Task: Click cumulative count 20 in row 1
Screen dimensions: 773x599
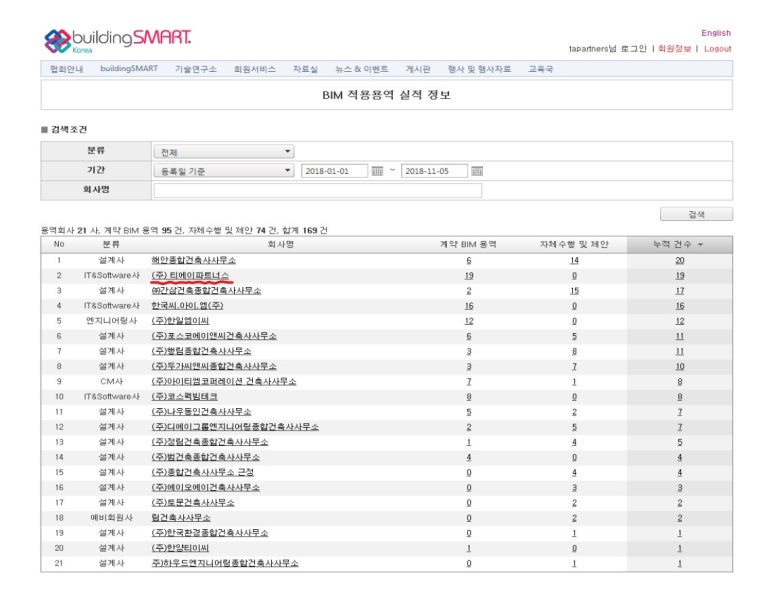Action: click(x=680, y=260)
